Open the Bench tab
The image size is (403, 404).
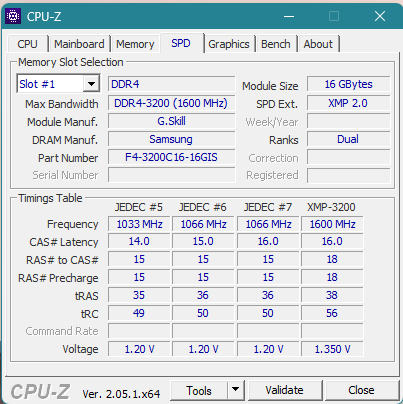click(x=276, y=44)
